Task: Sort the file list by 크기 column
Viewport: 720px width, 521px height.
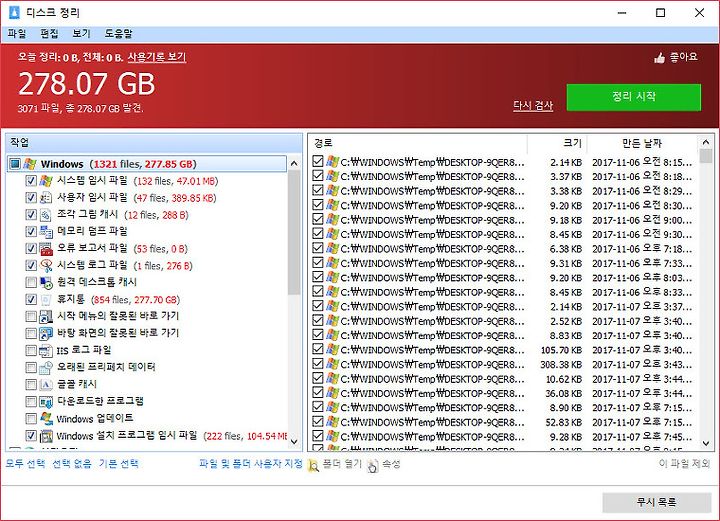Action: tap(557, 143)
